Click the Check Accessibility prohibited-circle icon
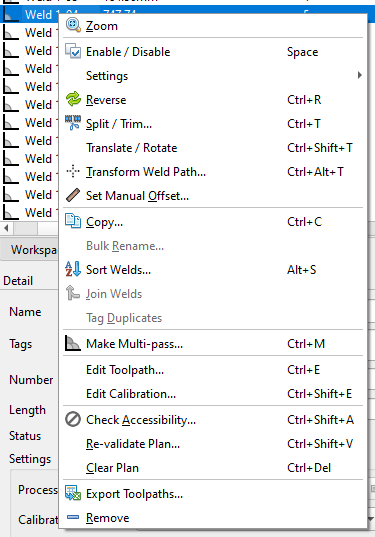The width and height of the screenshot is (375, 537). tap(73, 419)
